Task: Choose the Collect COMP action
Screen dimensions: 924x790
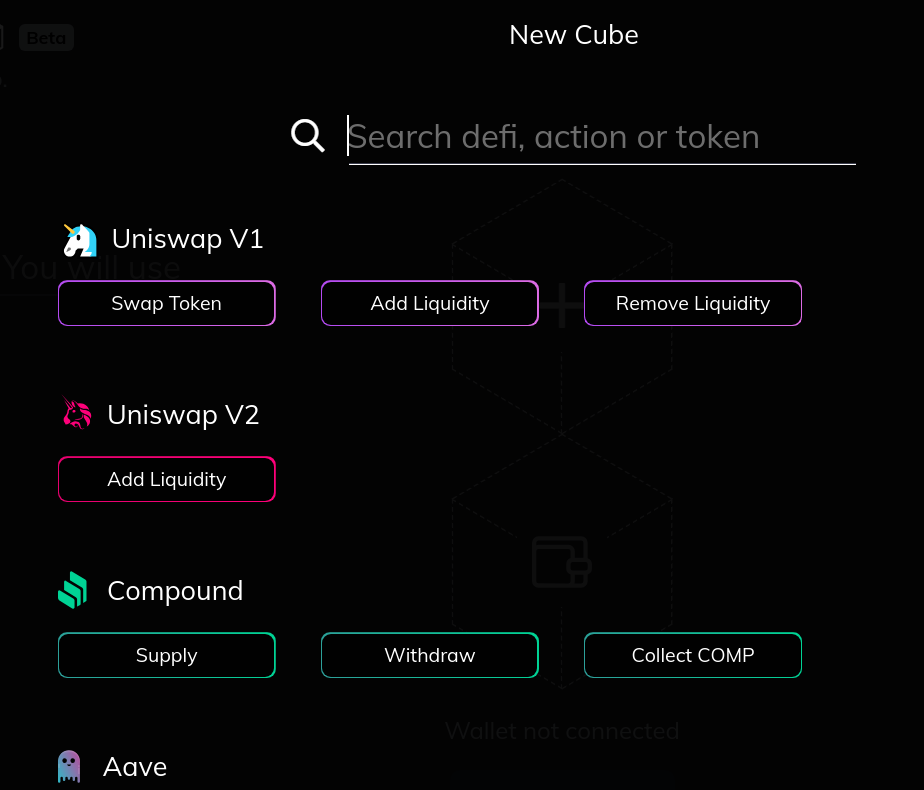Action: tap(692, 655)
